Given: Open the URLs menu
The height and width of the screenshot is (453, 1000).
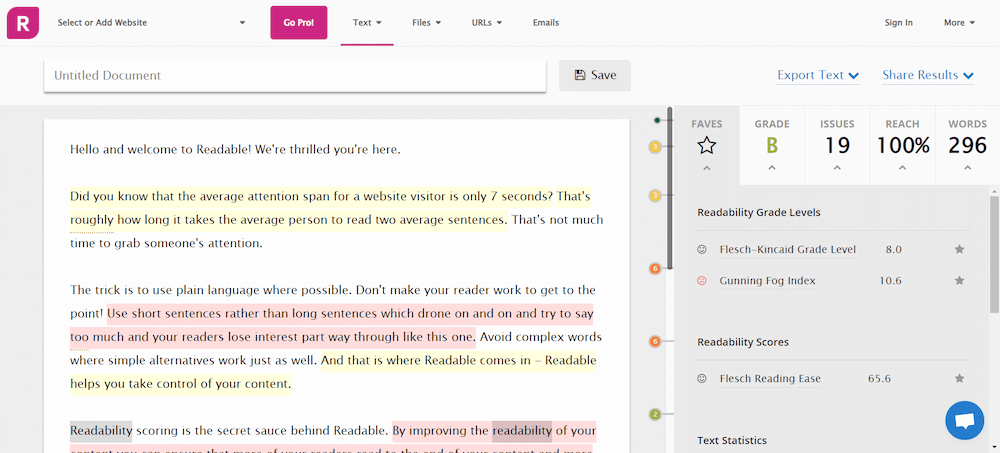Looking at the screenshot, I should (x=486, y=22).
